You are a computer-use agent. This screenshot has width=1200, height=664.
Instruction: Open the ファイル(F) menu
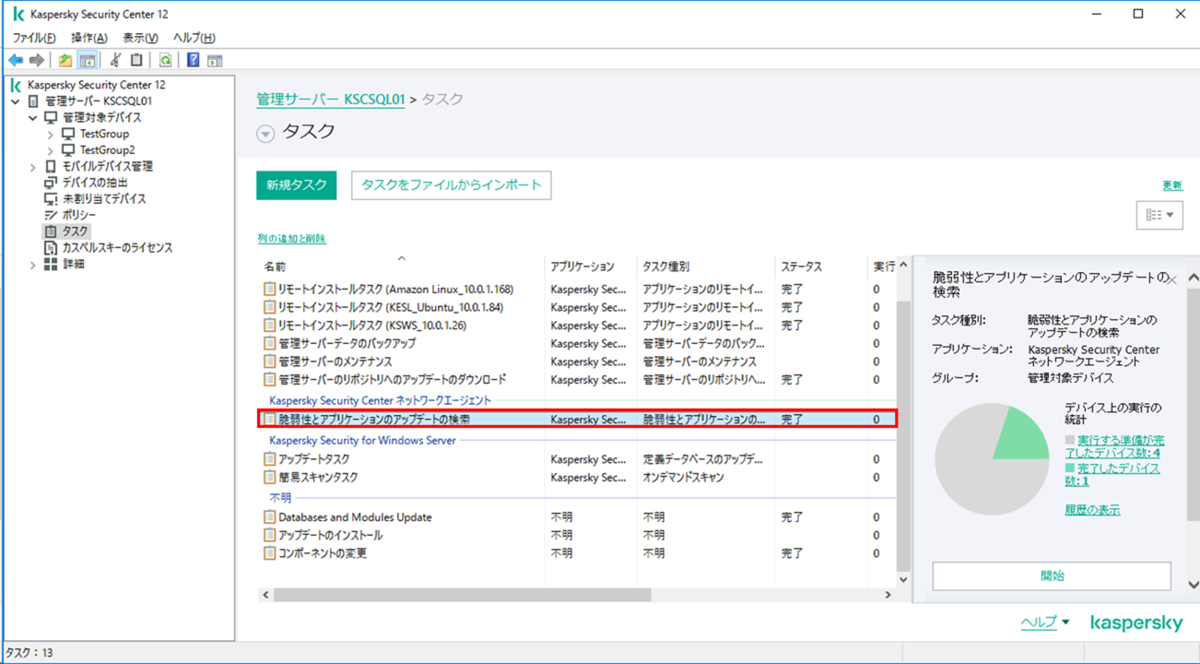(35, 37)
